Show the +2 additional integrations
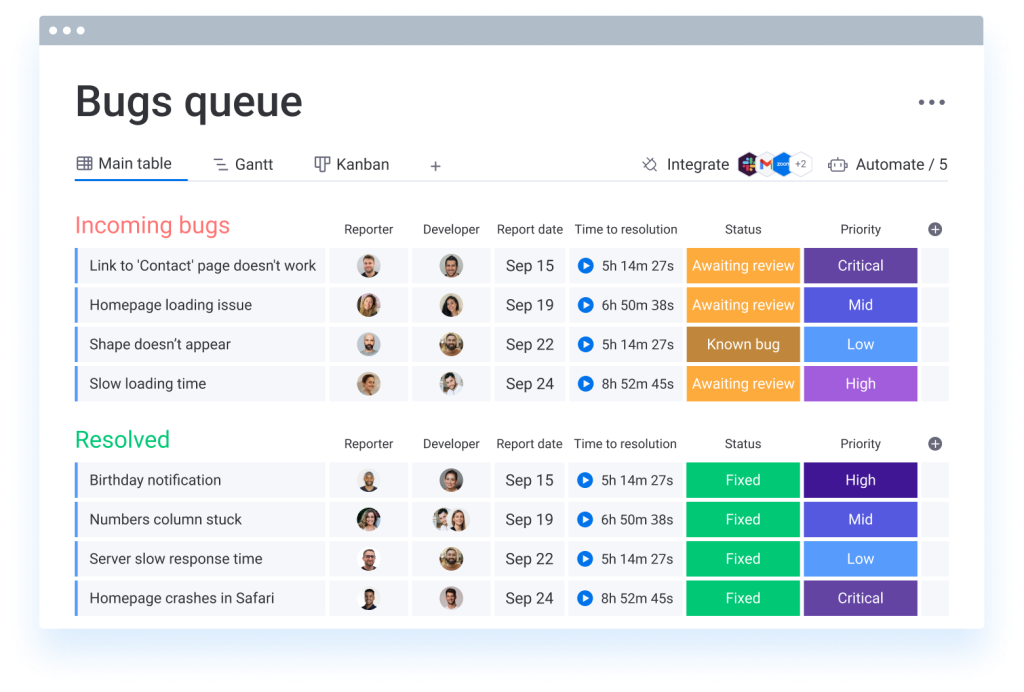1024x692 pixels. point(801,165)
